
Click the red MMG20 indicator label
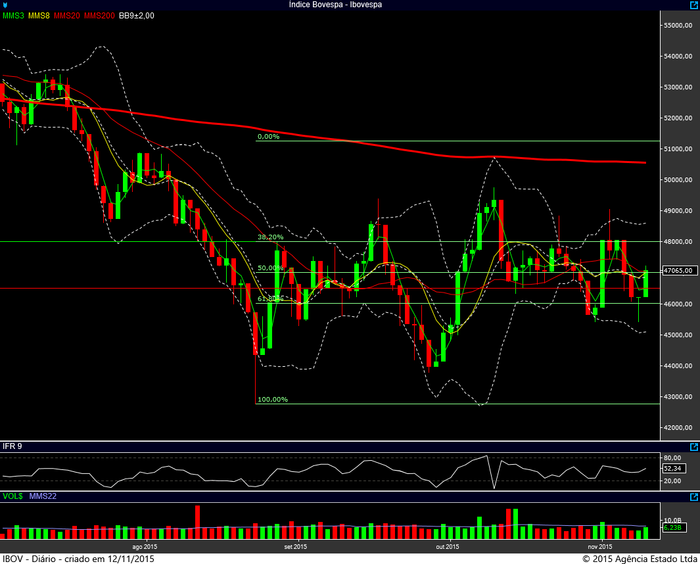click(68, 16)
